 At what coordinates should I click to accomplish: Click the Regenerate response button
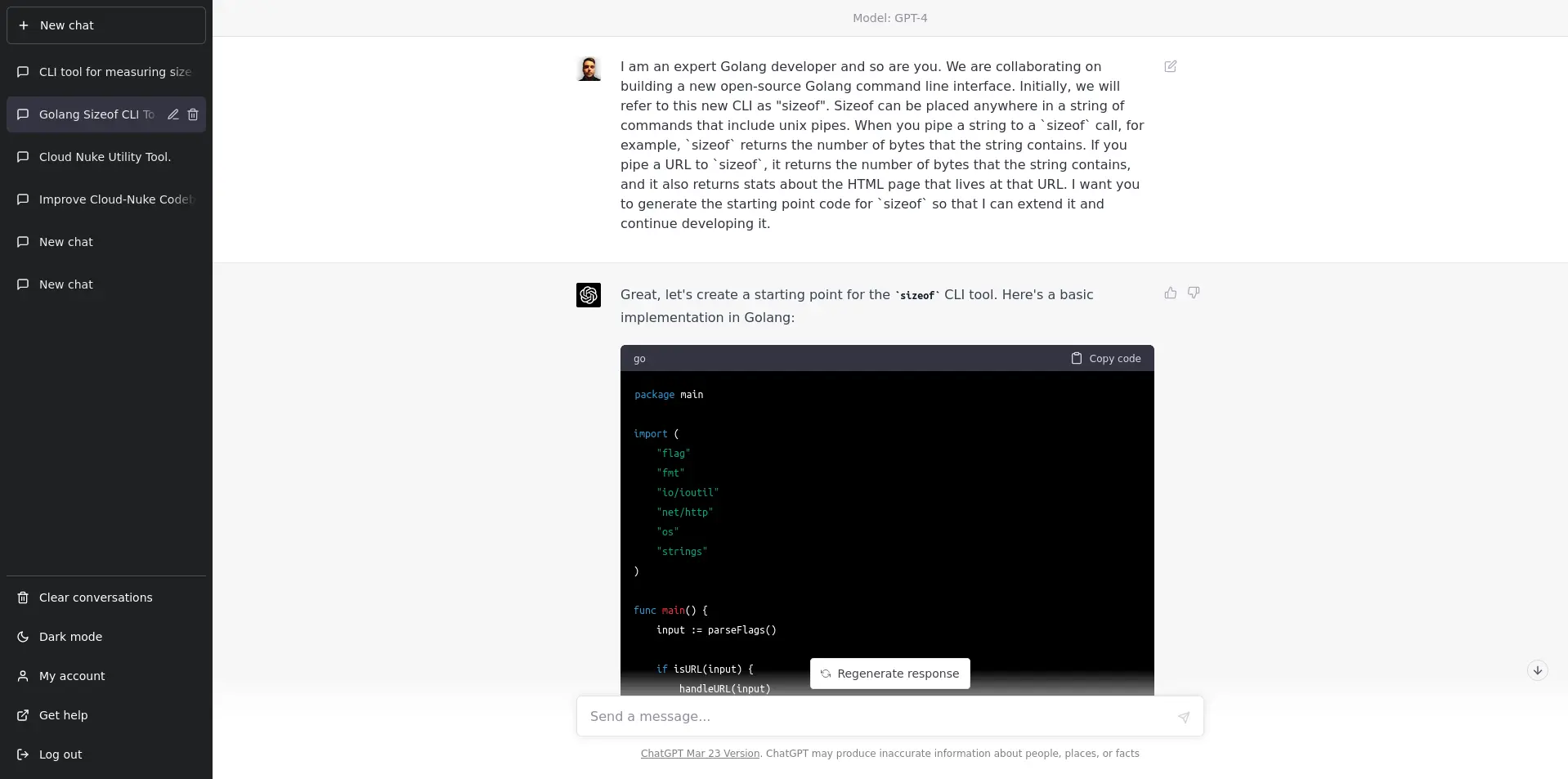click(889, 674)
